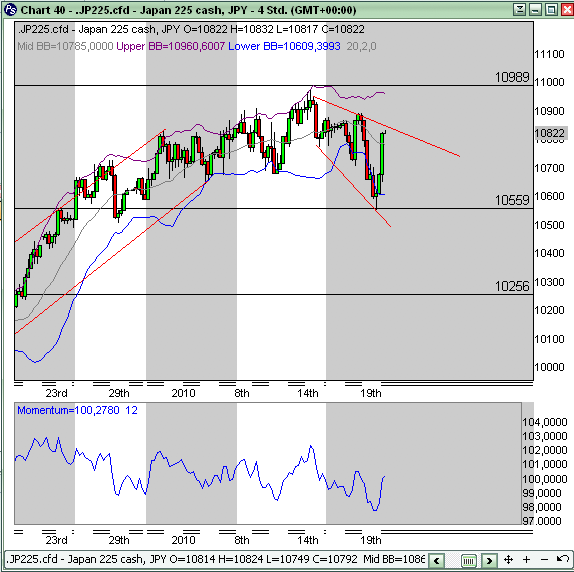Click the Mid BB=10785,0000 indicator label

(x=65, y=46)
